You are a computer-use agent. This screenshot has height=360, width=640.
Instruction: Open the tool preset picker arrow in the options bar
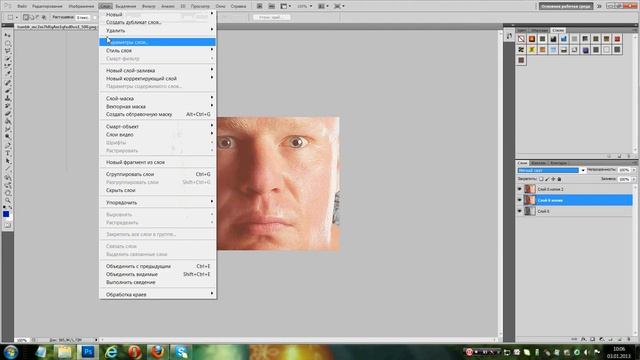click(x=17, y=17)
